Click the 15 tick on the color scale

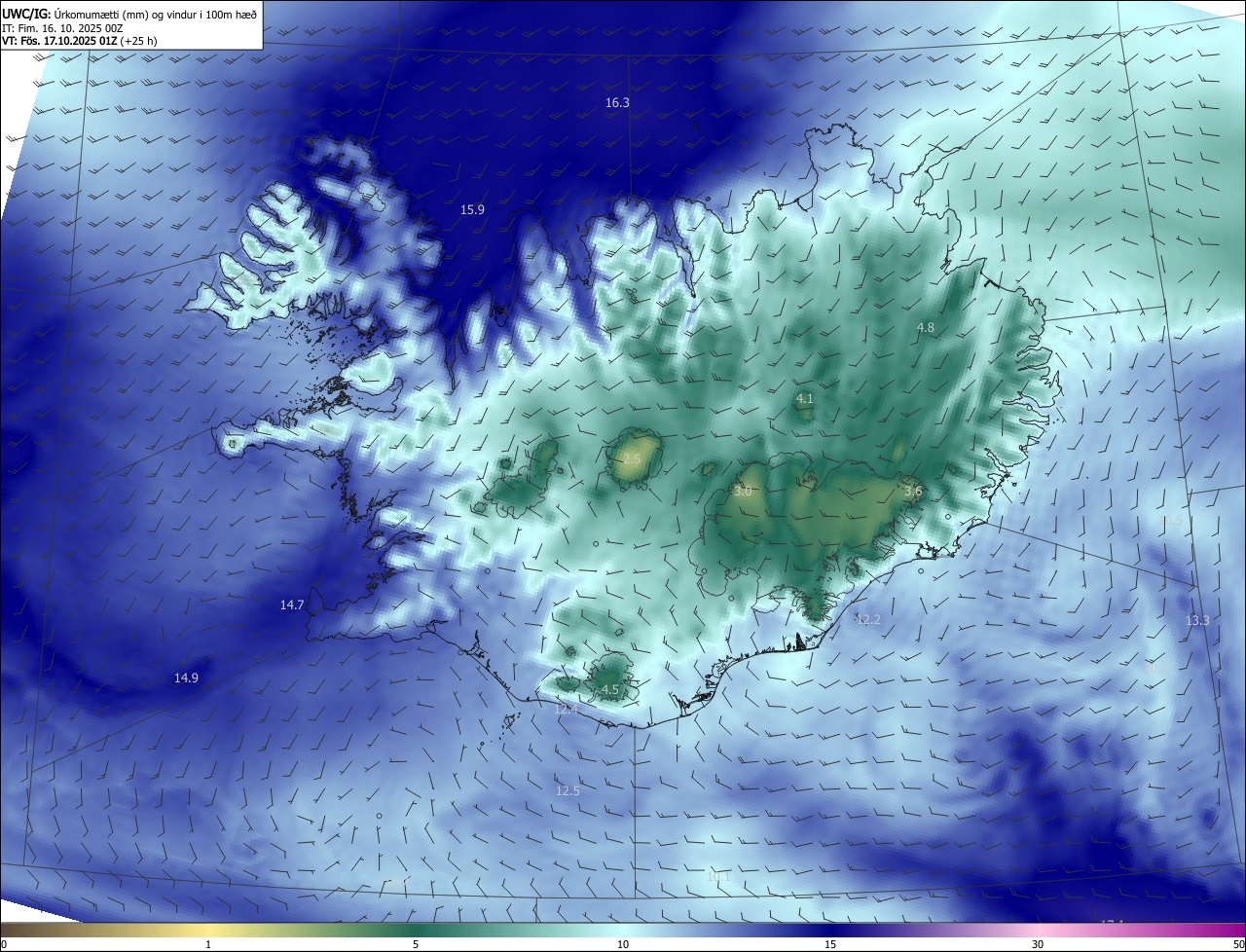coord(830,945)
